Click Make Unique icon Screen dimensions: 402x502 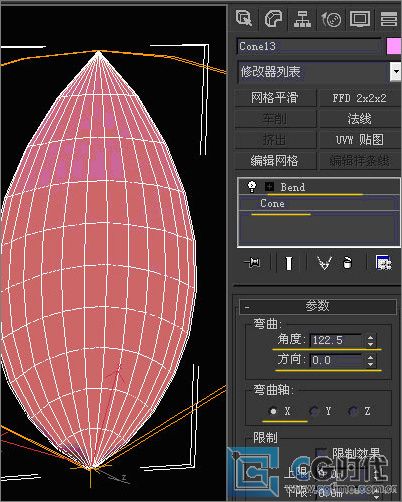pyautogui.click(x=324, y=263)
